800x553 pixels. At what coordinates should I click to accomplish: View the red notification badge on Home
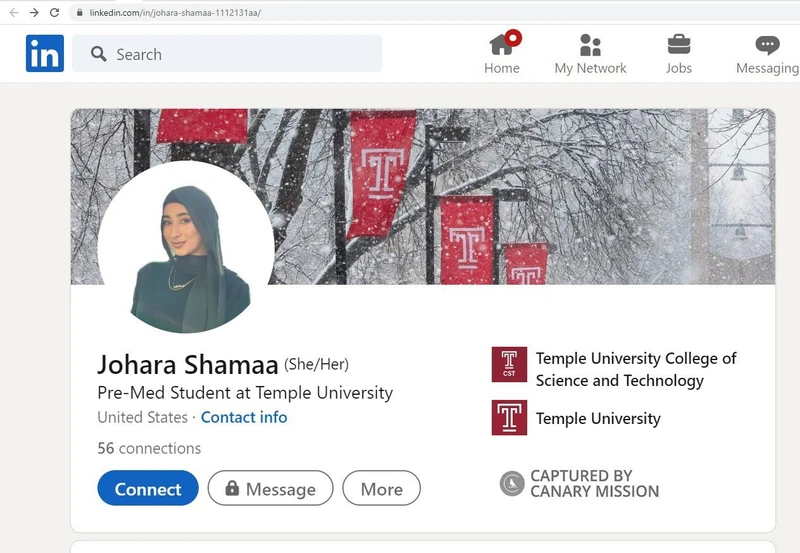[513, 37]
